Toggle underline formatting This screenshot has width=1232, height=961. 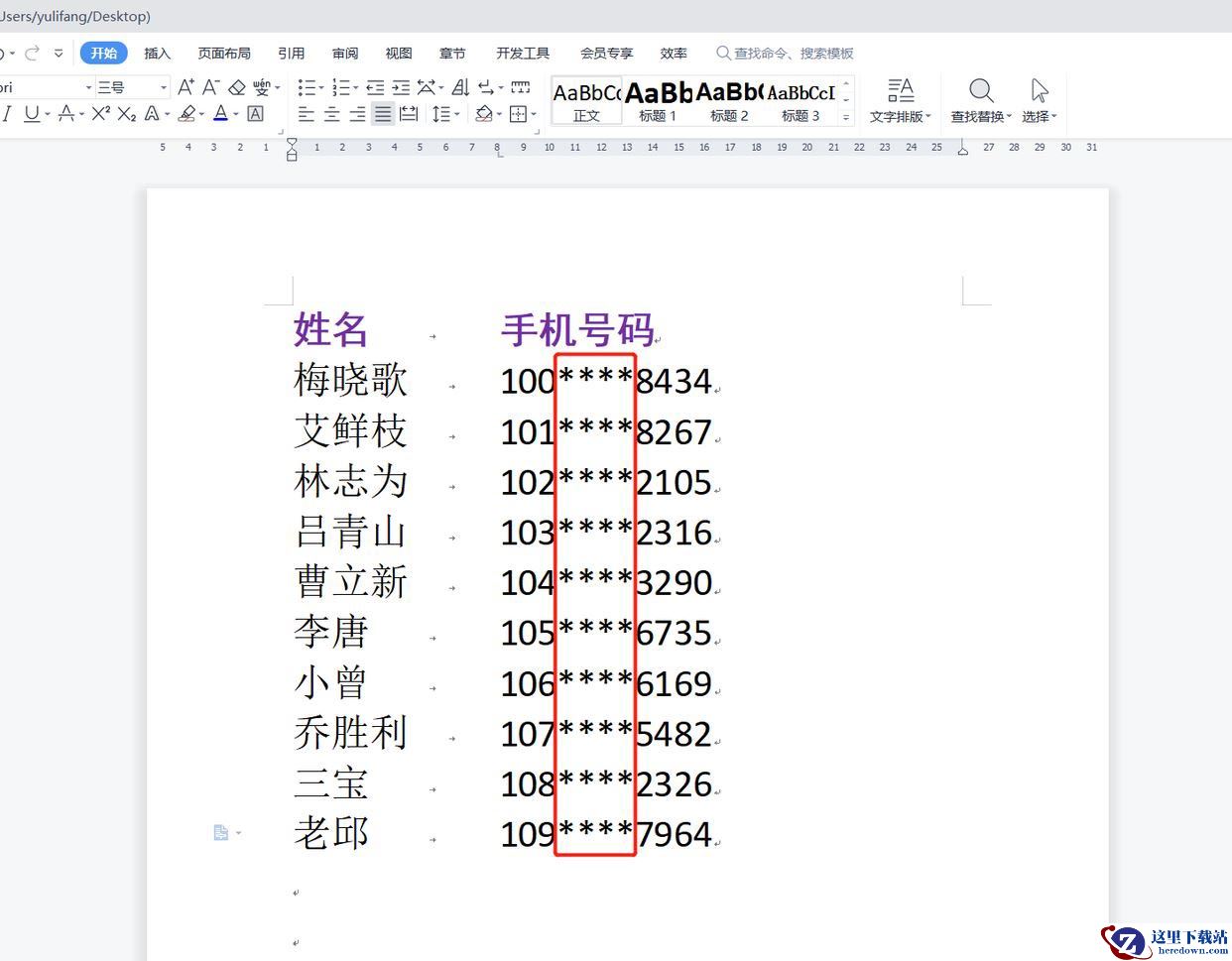(32, 114)
